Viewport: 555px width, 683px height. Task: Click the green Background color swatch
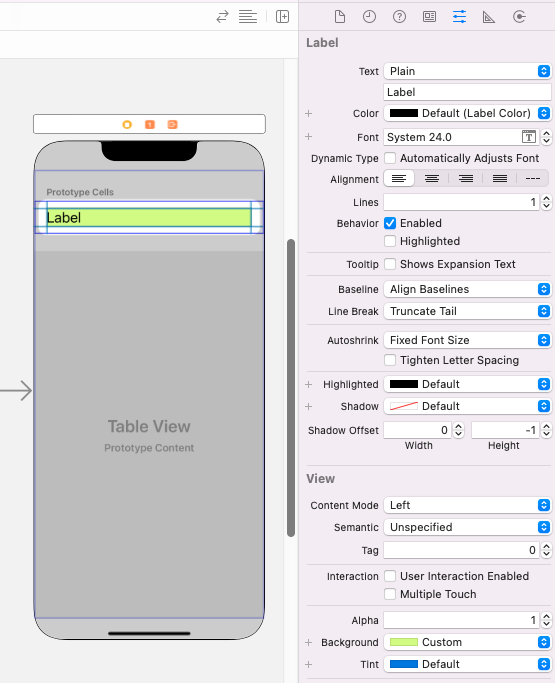click(x=403, y=642)
